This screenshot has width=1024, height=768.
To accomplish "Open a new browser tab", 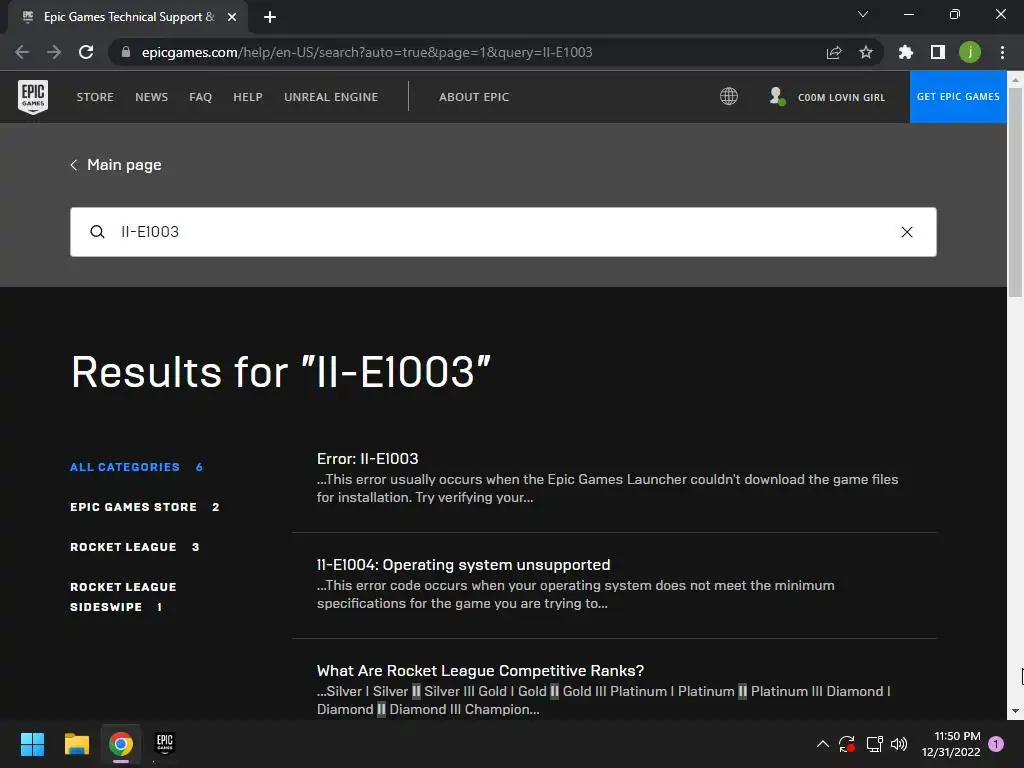I will pos(270,17).
